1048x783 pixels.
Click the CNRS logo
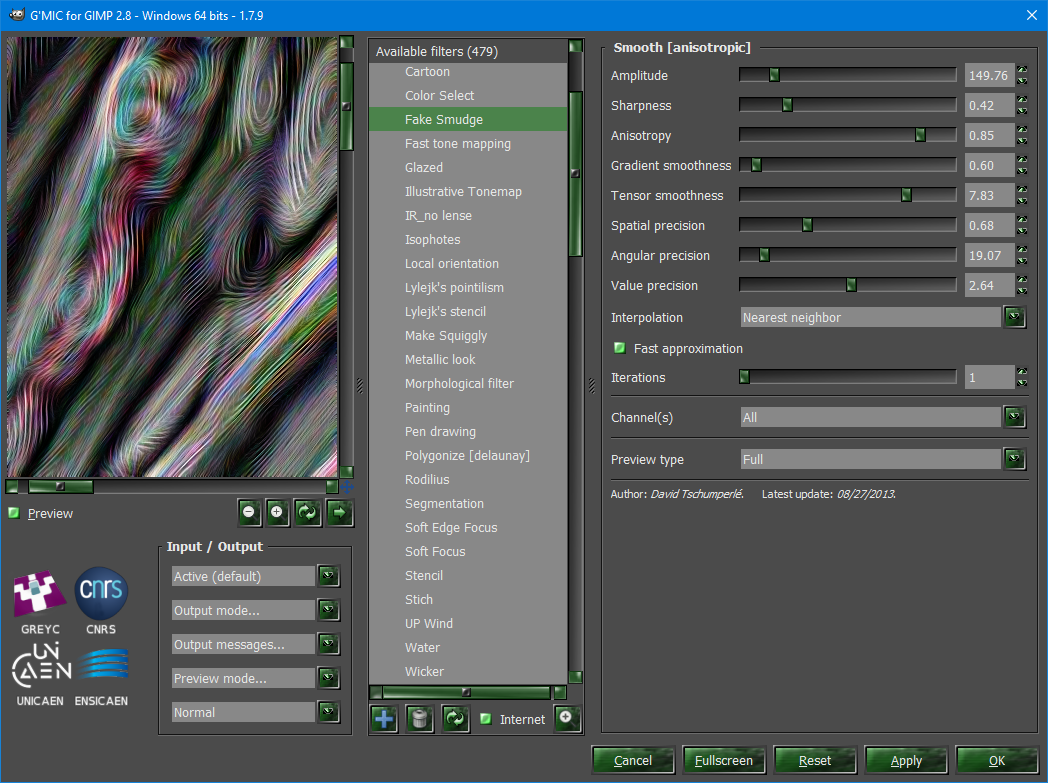[101, 602]
